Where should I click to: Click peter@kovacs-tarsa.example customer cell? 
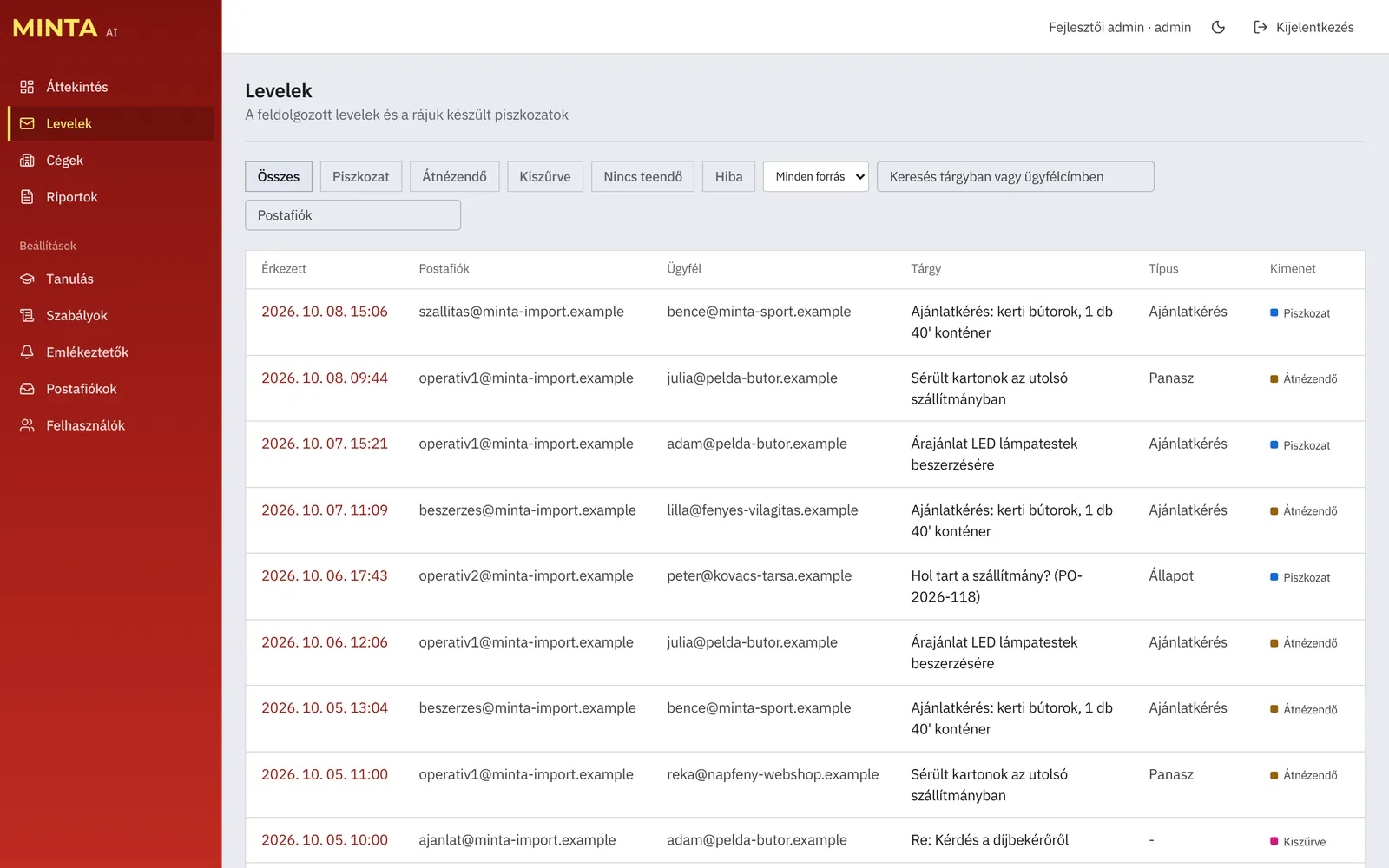(x=759, y=575)
